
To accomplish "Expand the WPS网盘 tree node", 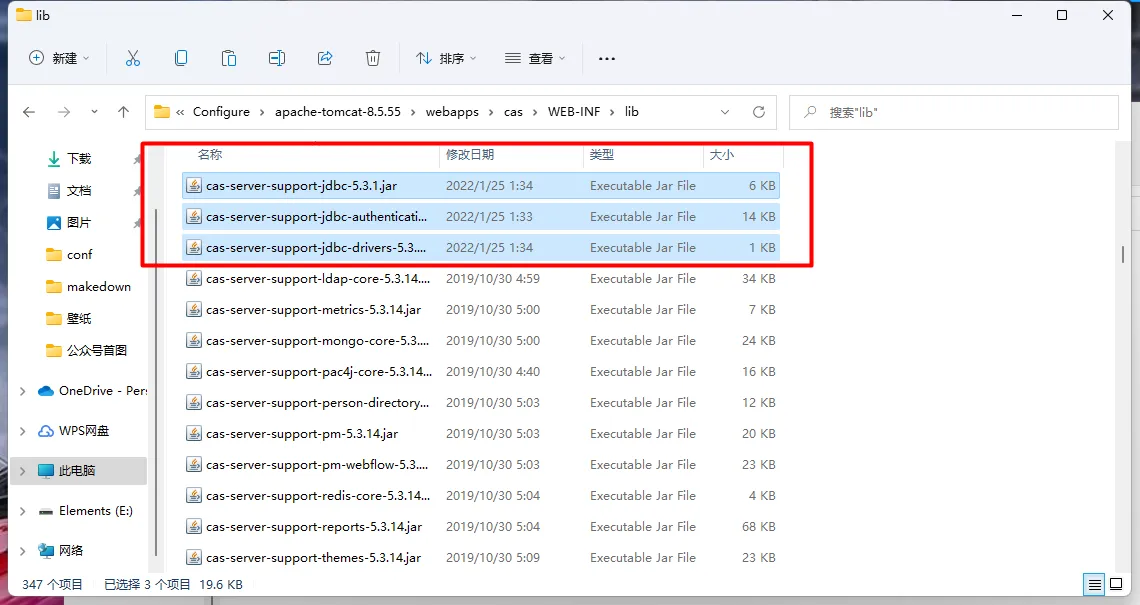I will point(23,431).
